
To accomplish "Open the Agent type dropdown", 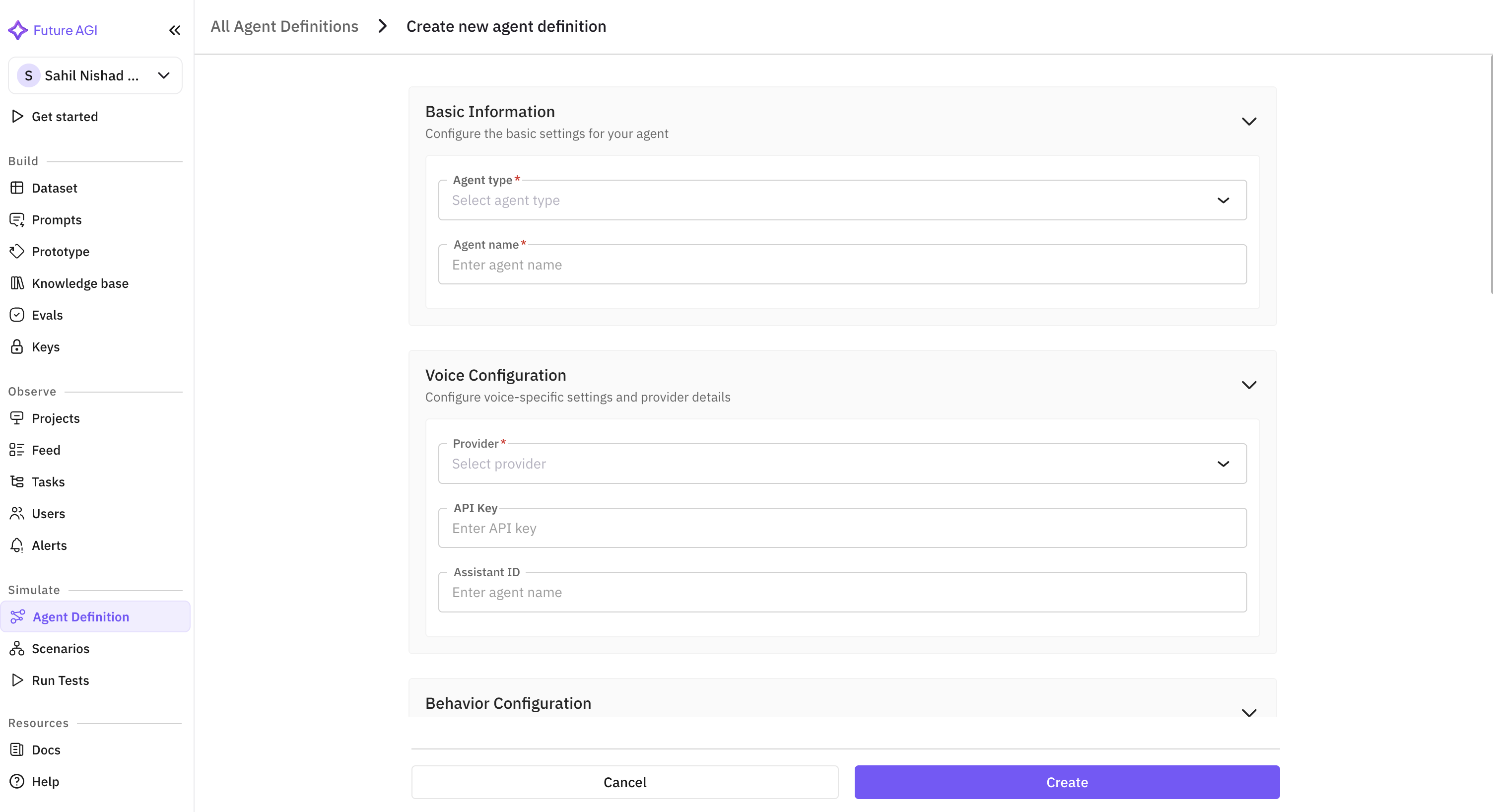I will click(842, 201).
